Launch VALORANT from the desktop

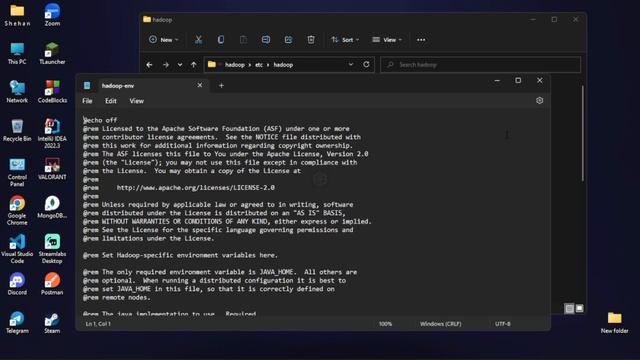(x=52, y=169)
